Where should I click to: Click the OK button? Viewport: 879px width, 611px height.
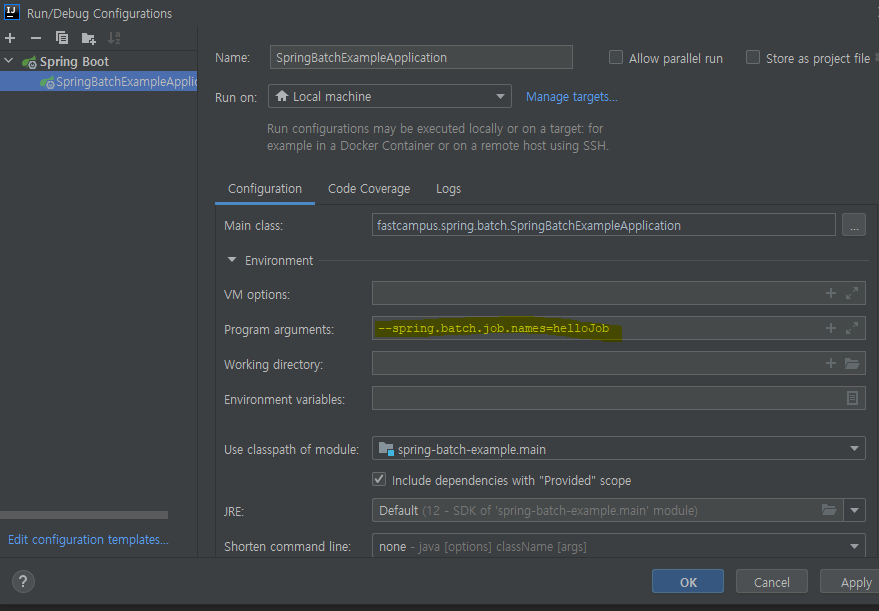(x=688, y=582)
